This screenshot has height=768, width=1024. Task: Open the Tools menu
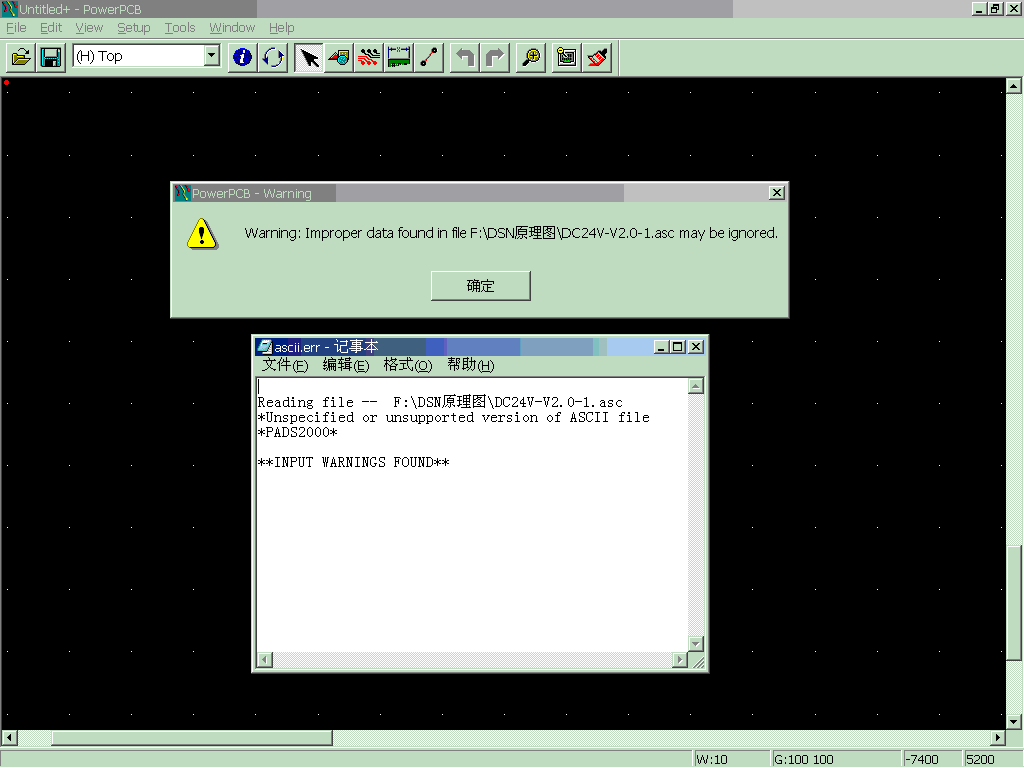click(x=180, y=27)
